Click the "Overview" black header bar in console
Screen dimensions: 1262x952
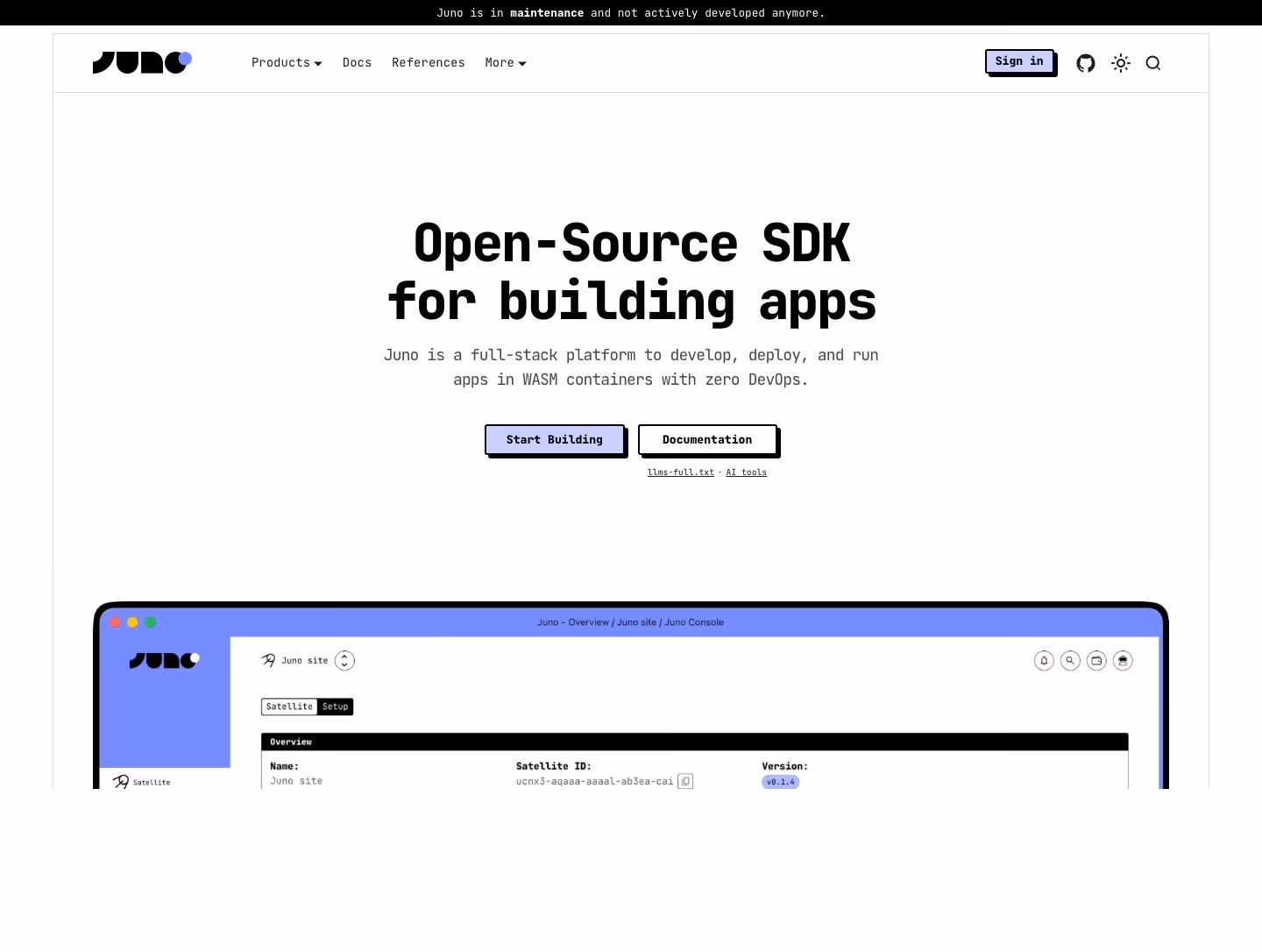point(695,742)
